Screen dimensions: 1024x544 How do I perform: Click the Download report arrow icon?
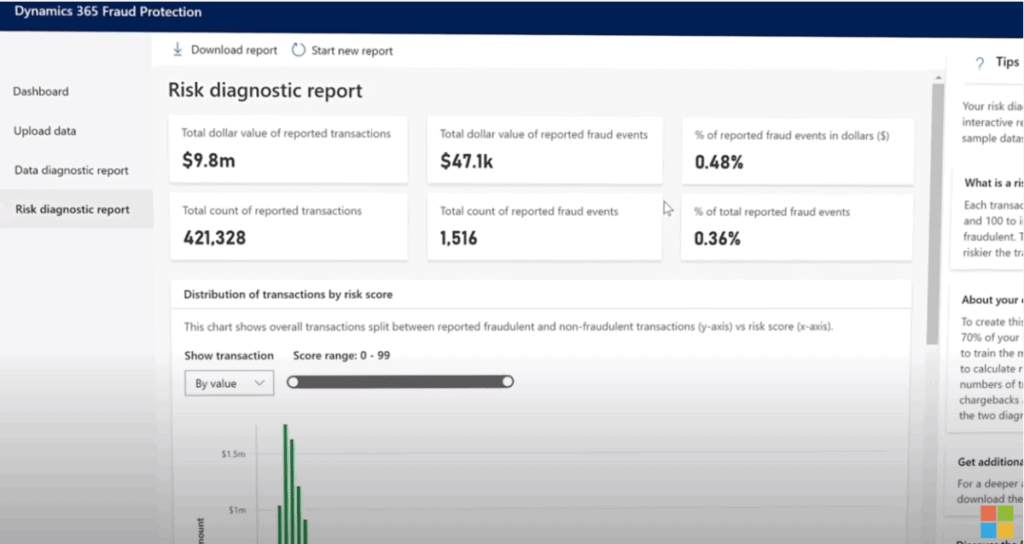pyautogui.click(x=177, y=50)
